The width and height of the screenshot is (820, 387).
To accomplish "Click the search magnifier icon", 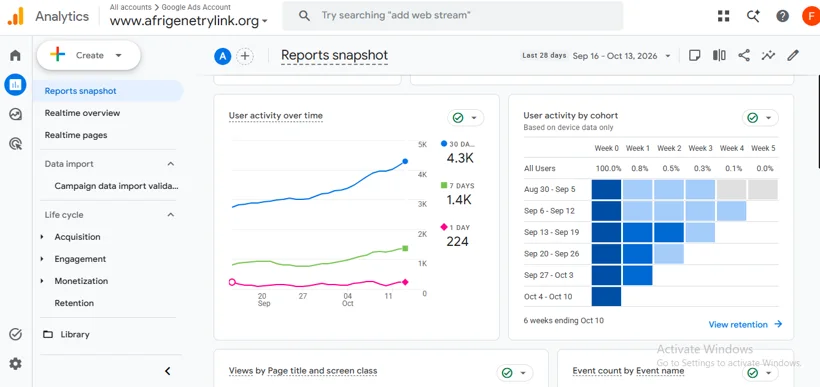I will (304, 16).
